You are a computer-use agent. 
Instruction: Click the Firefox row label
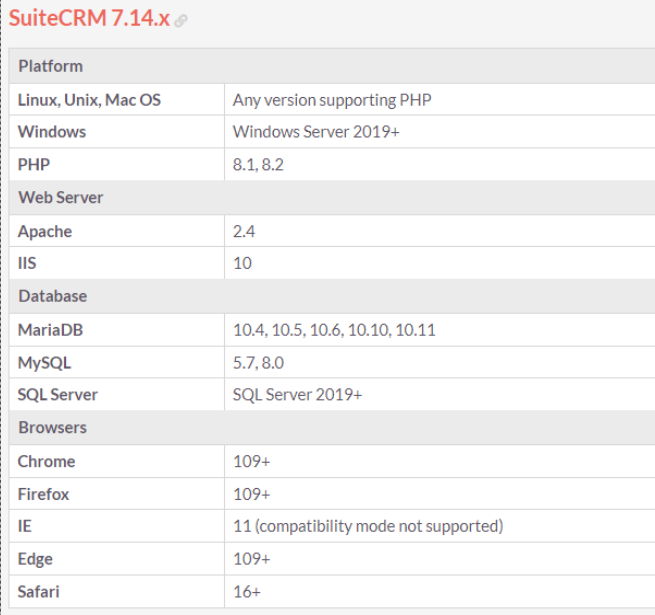coord(43,494)
